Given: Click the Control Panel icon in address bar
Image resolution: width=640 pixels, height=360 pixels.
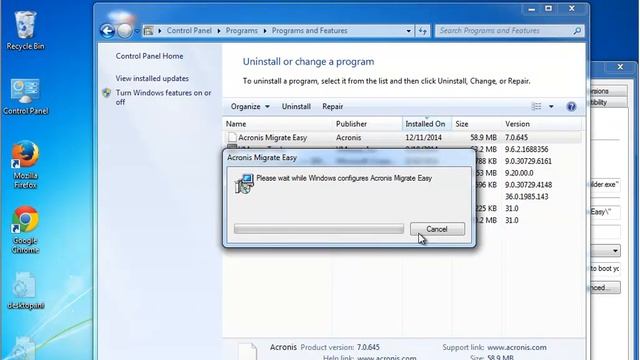Looking at the screenshot, I should click(149, 31).
